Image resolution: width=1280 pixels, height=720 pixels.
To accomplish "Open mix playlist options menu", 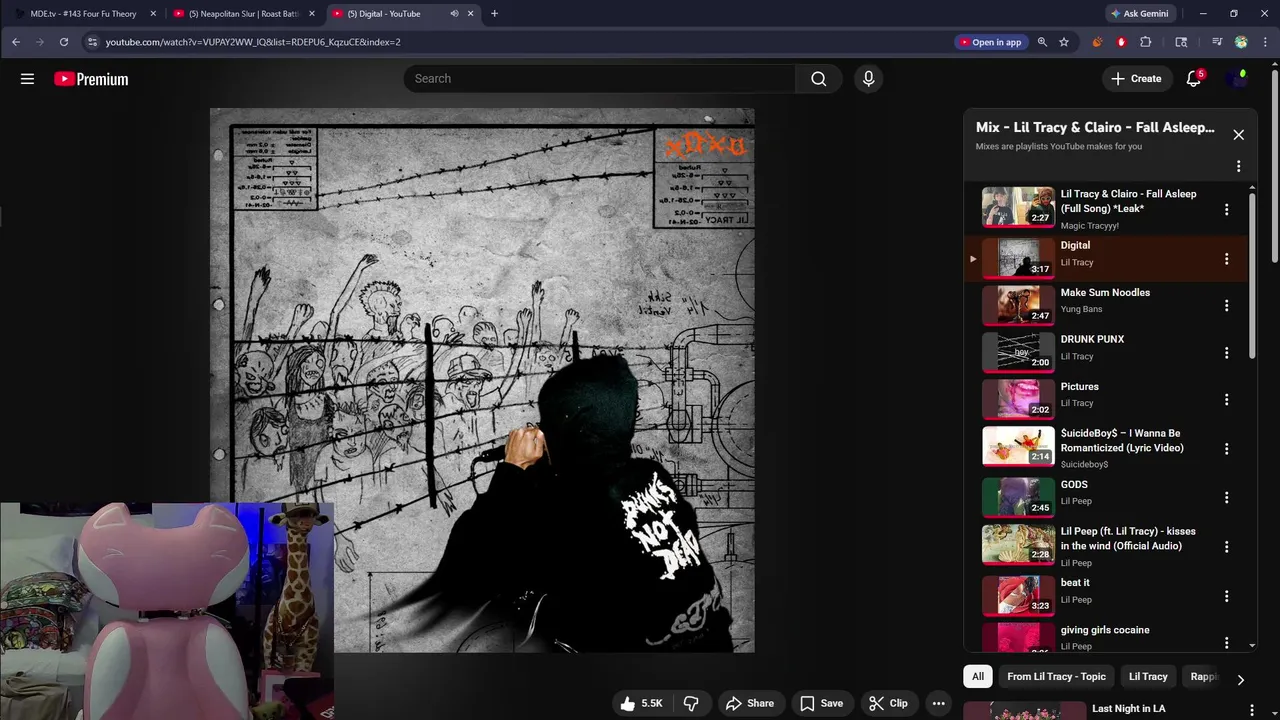I will (1238, 166).
